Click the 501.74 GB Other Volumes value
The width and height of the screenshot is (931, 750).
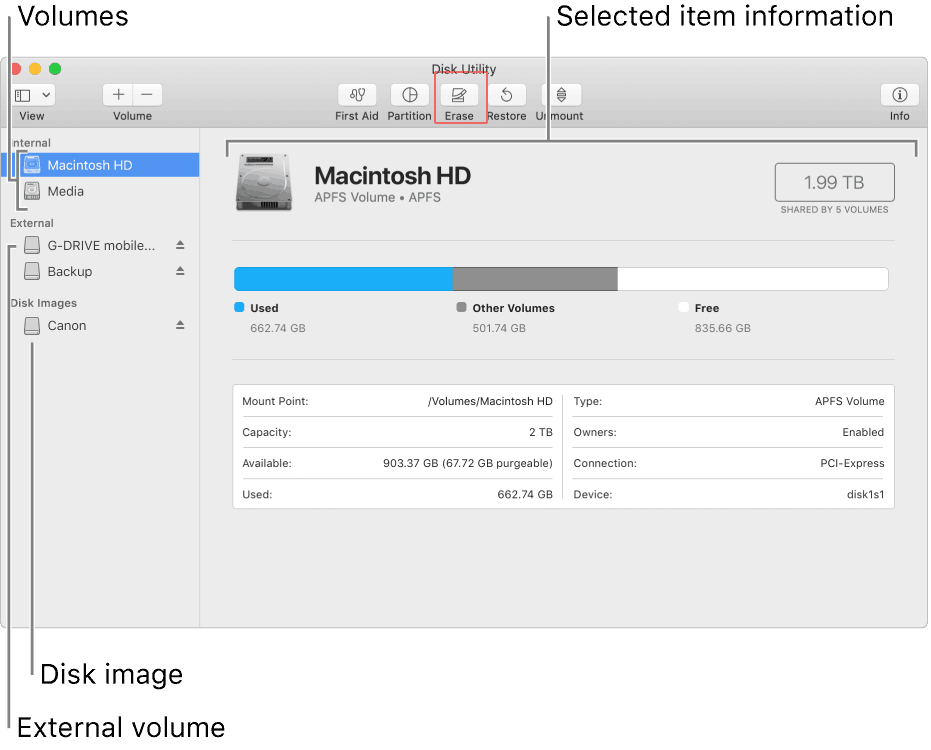[499, 328]
